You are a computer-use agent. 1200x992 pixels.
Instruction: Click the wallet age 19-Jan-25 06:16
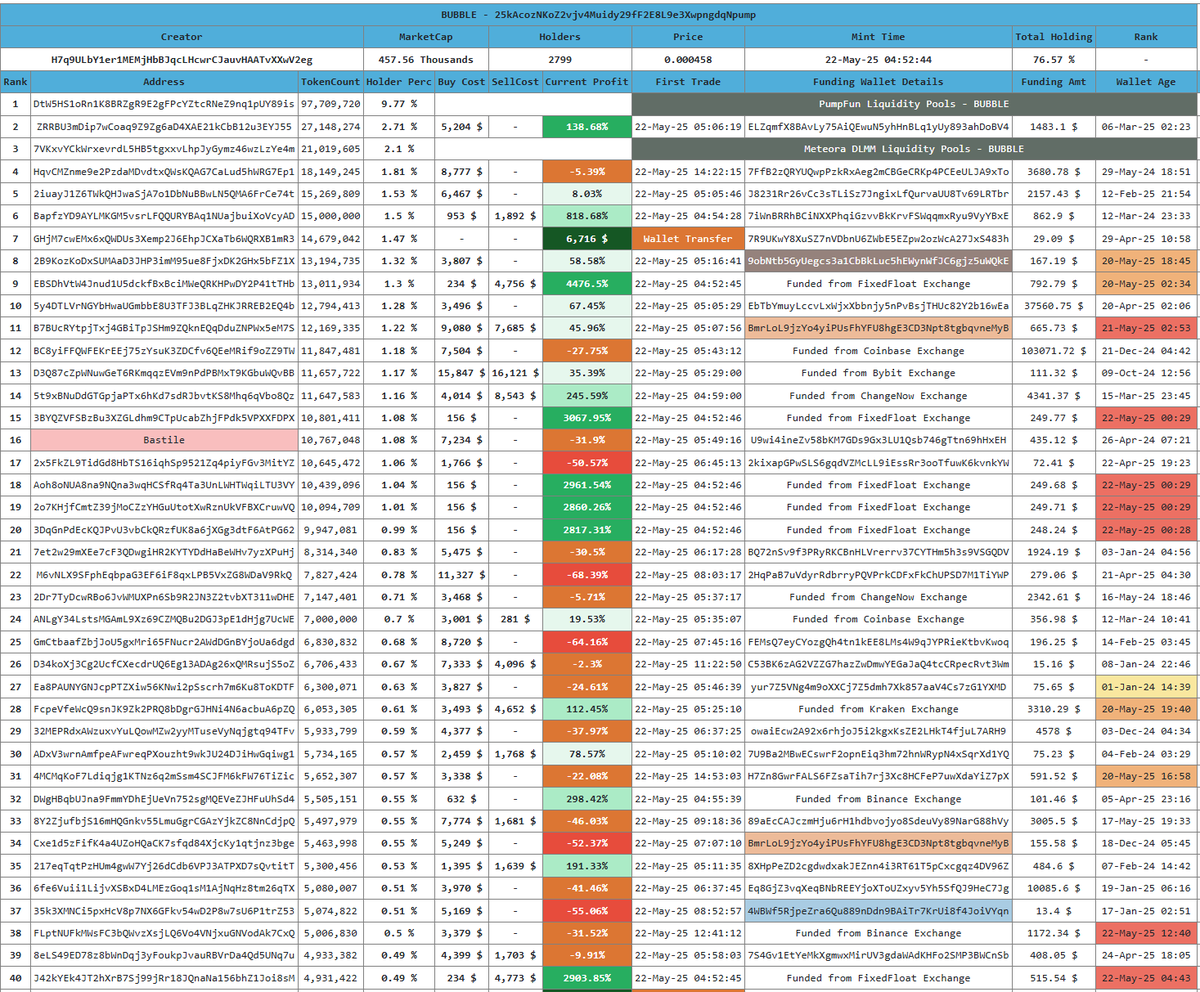pyautogui.click(x=1147, y=888)
